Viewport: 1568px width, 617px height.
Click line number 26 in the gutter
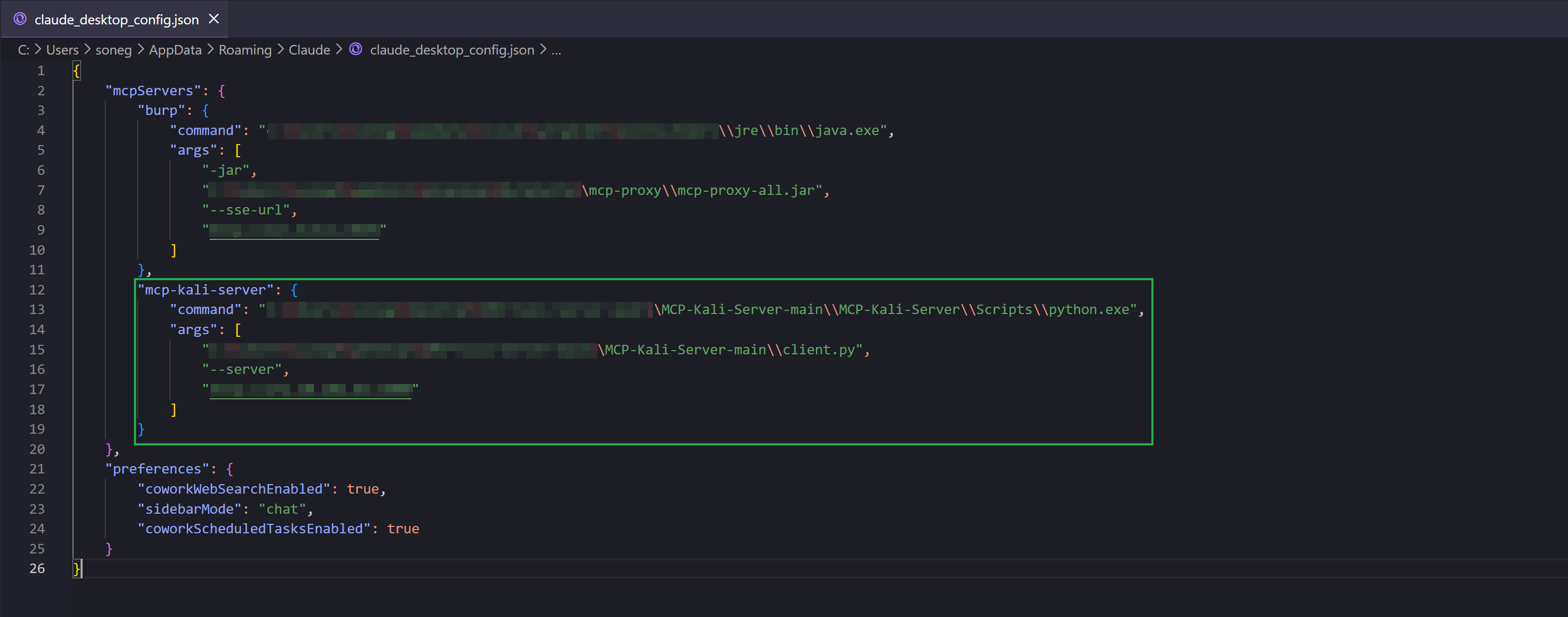(x=37, y=568)
